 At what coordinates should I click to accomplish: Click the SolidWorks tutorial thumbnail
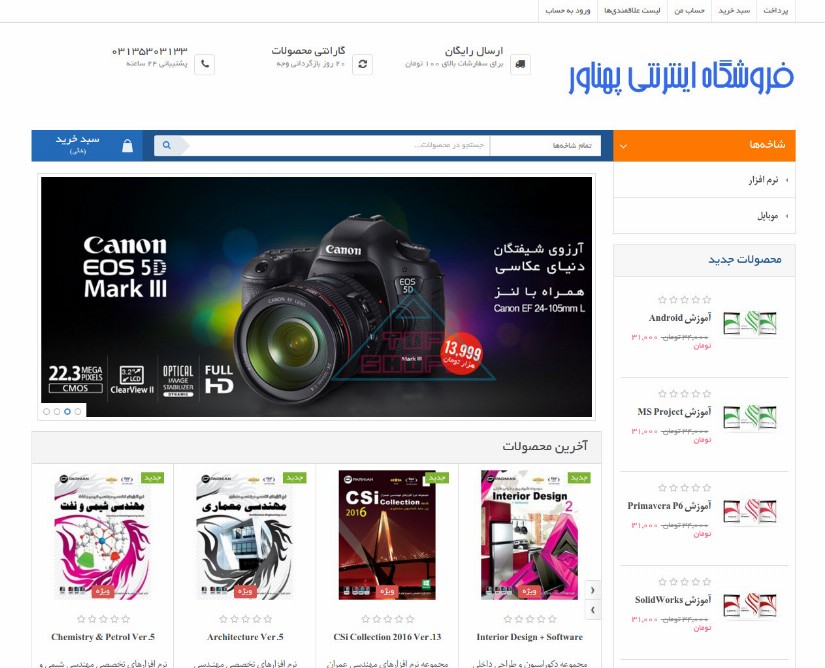click(x=750, y=604)
